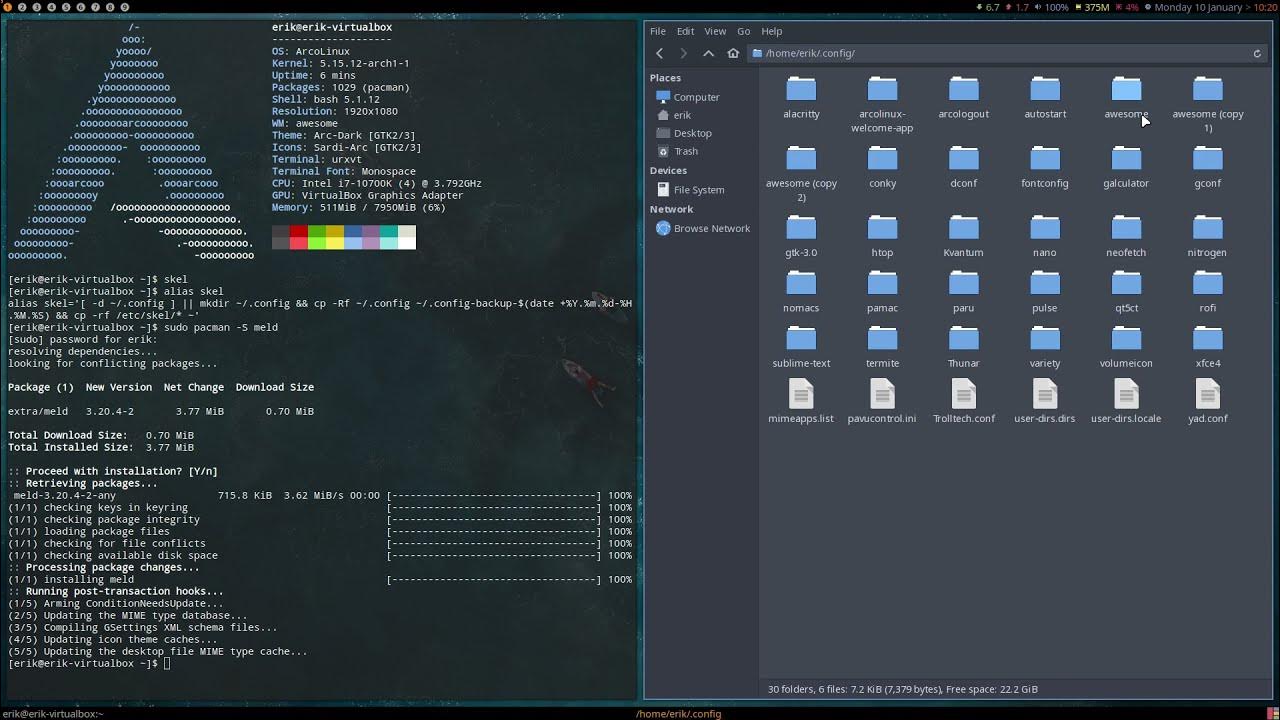Click the forward navigation arrow
Viewport: 1280px width, 720px height.
[684, 53]
